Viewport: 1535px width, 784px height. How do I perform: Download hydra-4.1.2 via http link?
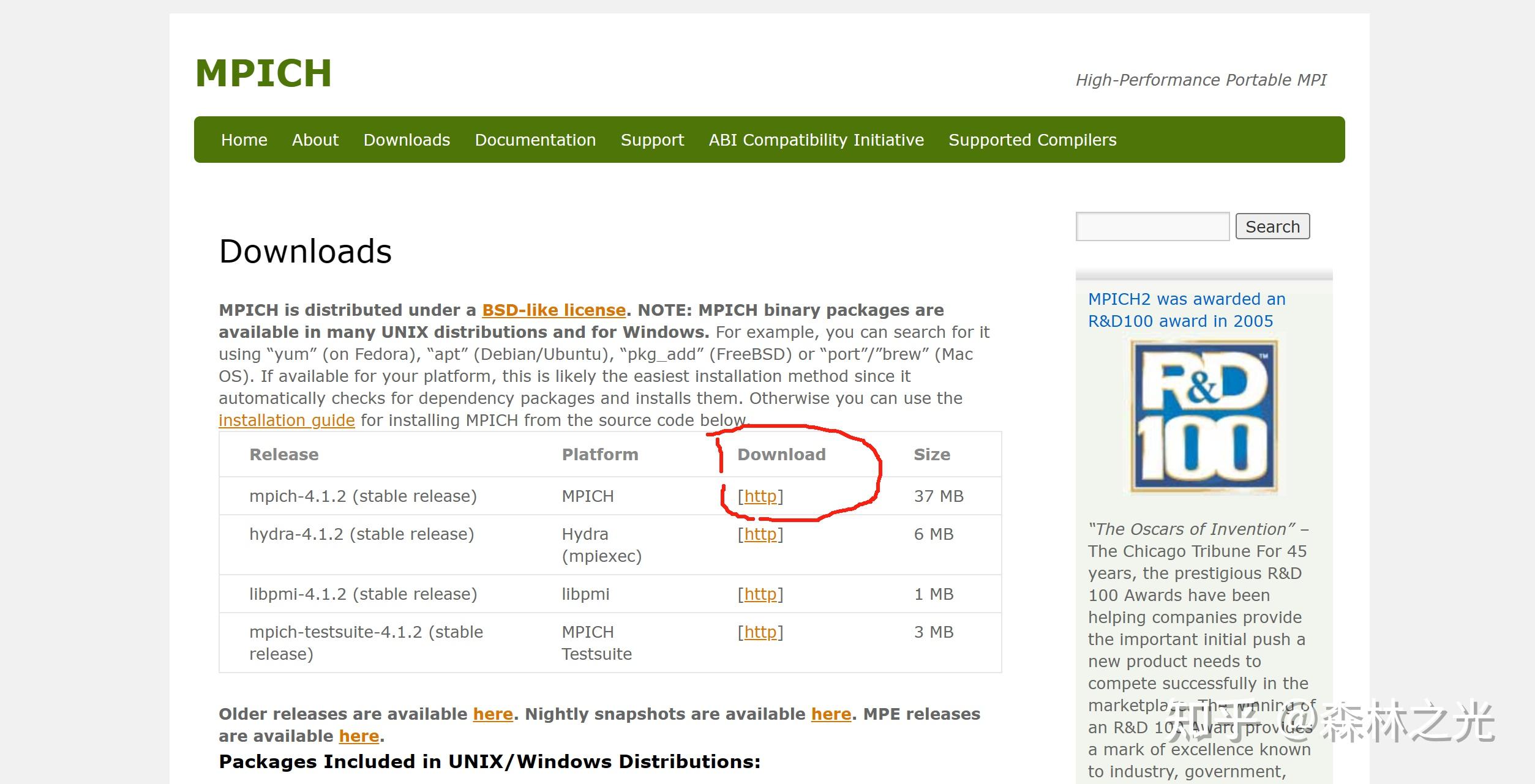(760, 534)
